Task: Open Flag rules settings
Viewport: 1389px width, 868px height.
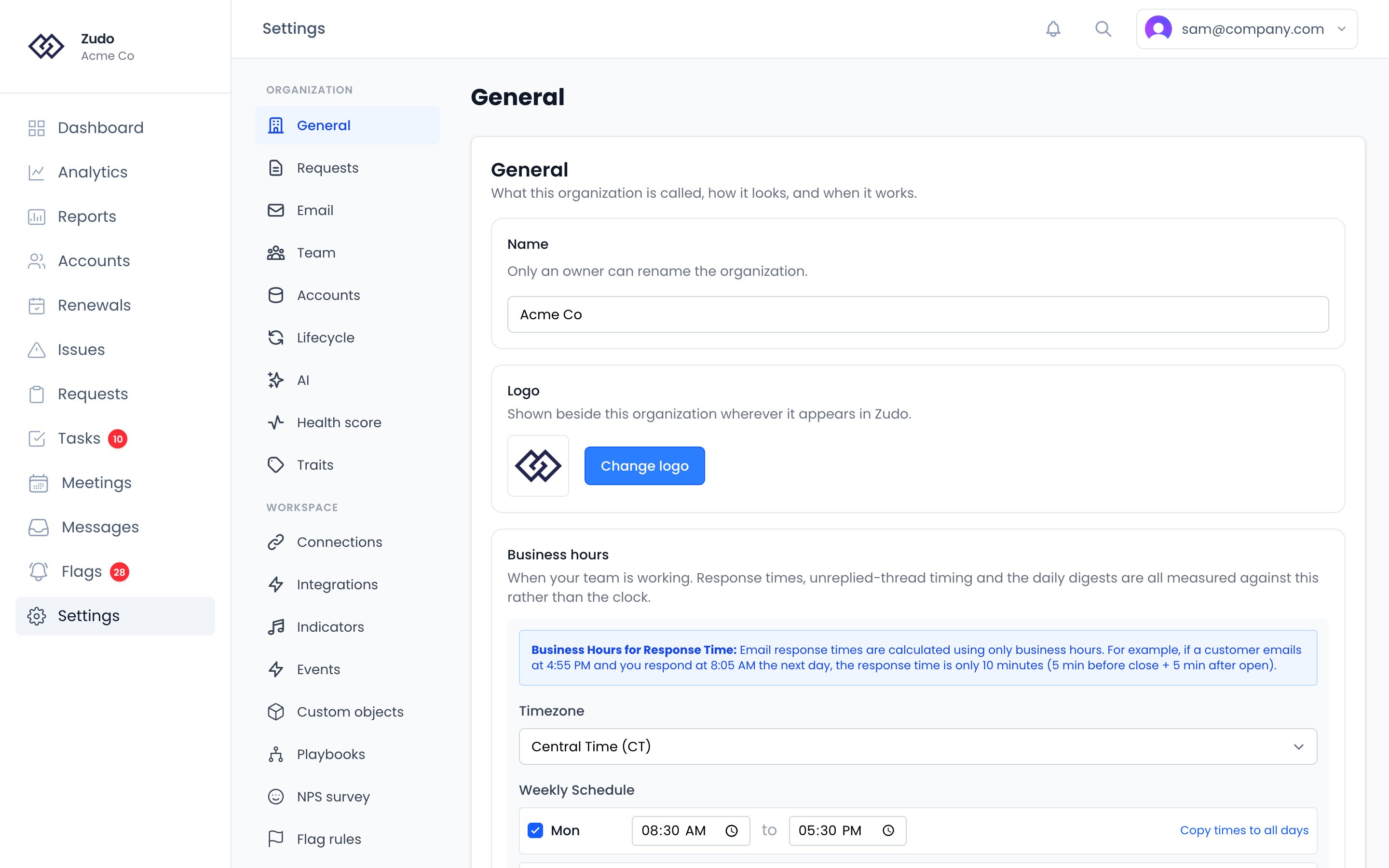Action: click(x=347, y=839)
